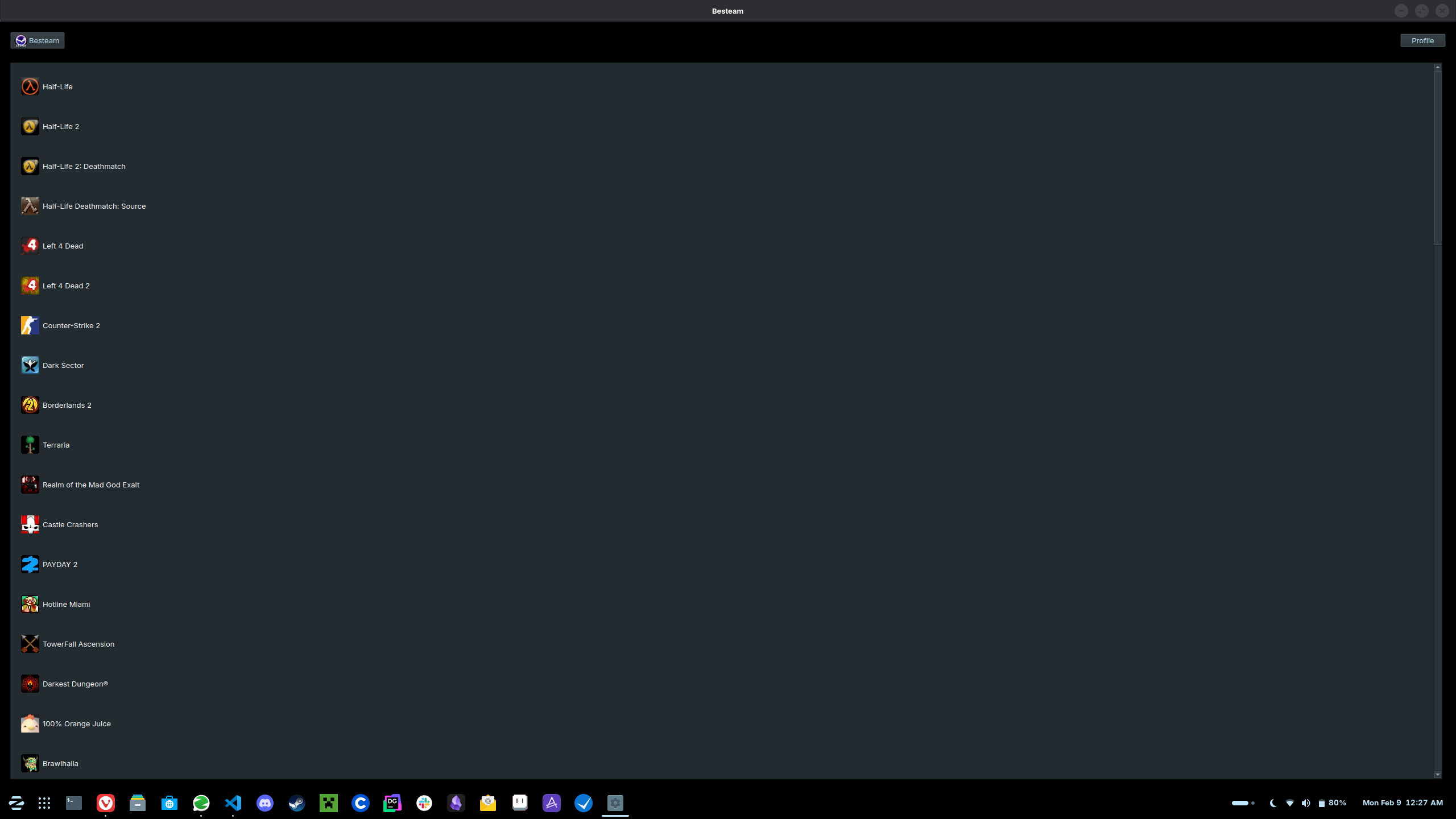Select the 100% Orange Juice icon
This screenshot has height=819, width=1456.
coord(30,723)
